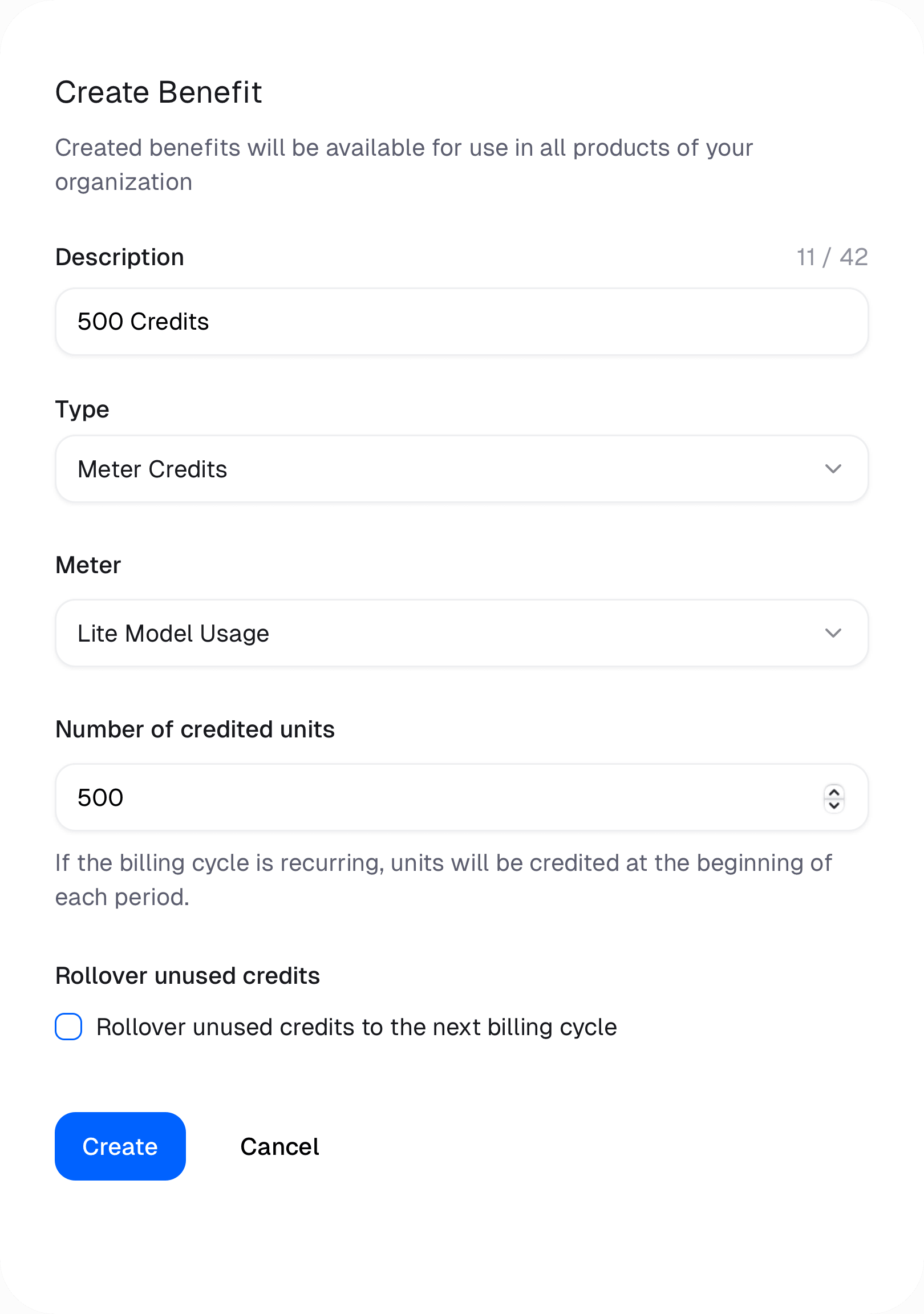Click the Type field label
This screenshot has height=1314, width=924.
click(83, 409)
